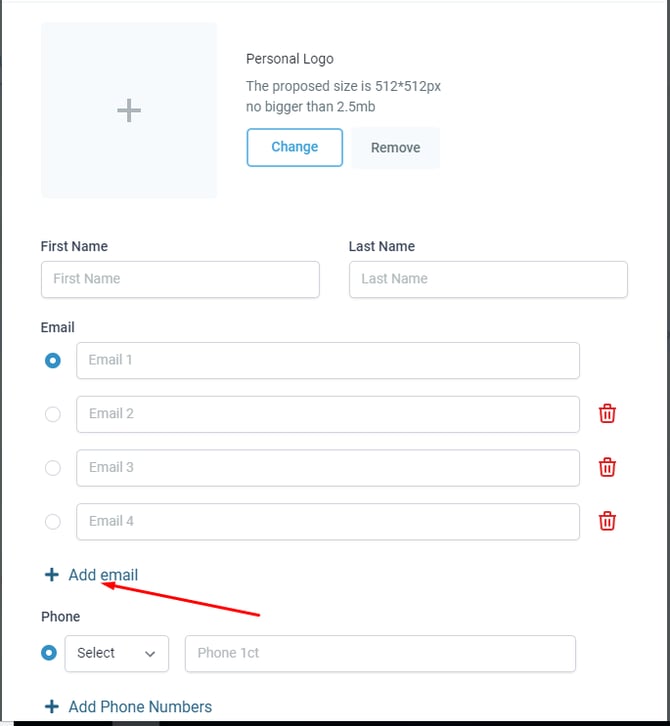Click trash icon beside Email 3
The width and height of the screenshot is (670, 726).
pos(607,467)
